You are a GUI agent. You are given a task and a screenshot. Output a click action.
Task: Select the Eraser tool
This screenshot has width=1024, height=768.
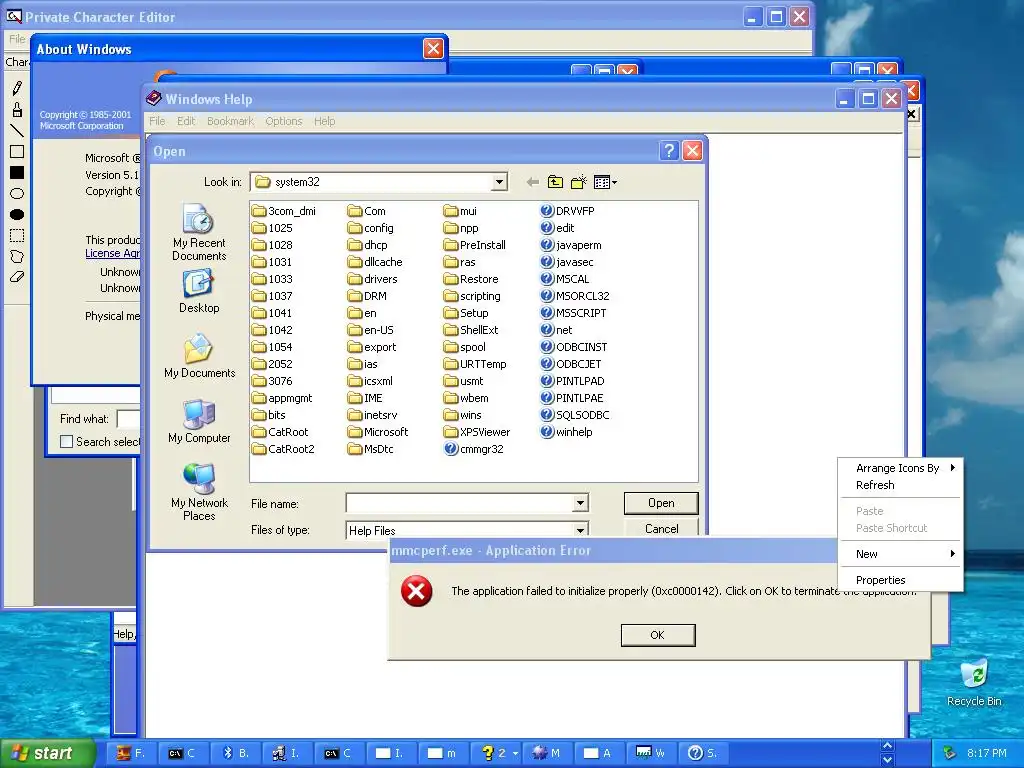pos(17,277)
